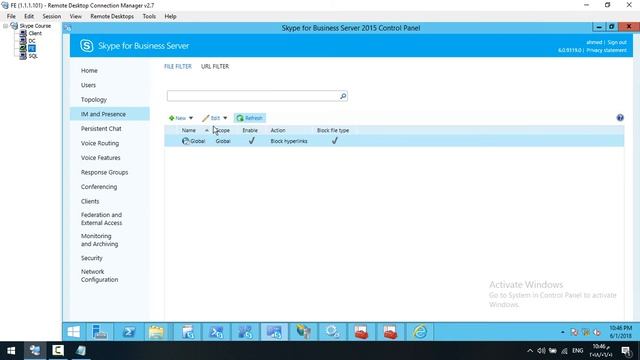Open the Topology section

[93, 100]
